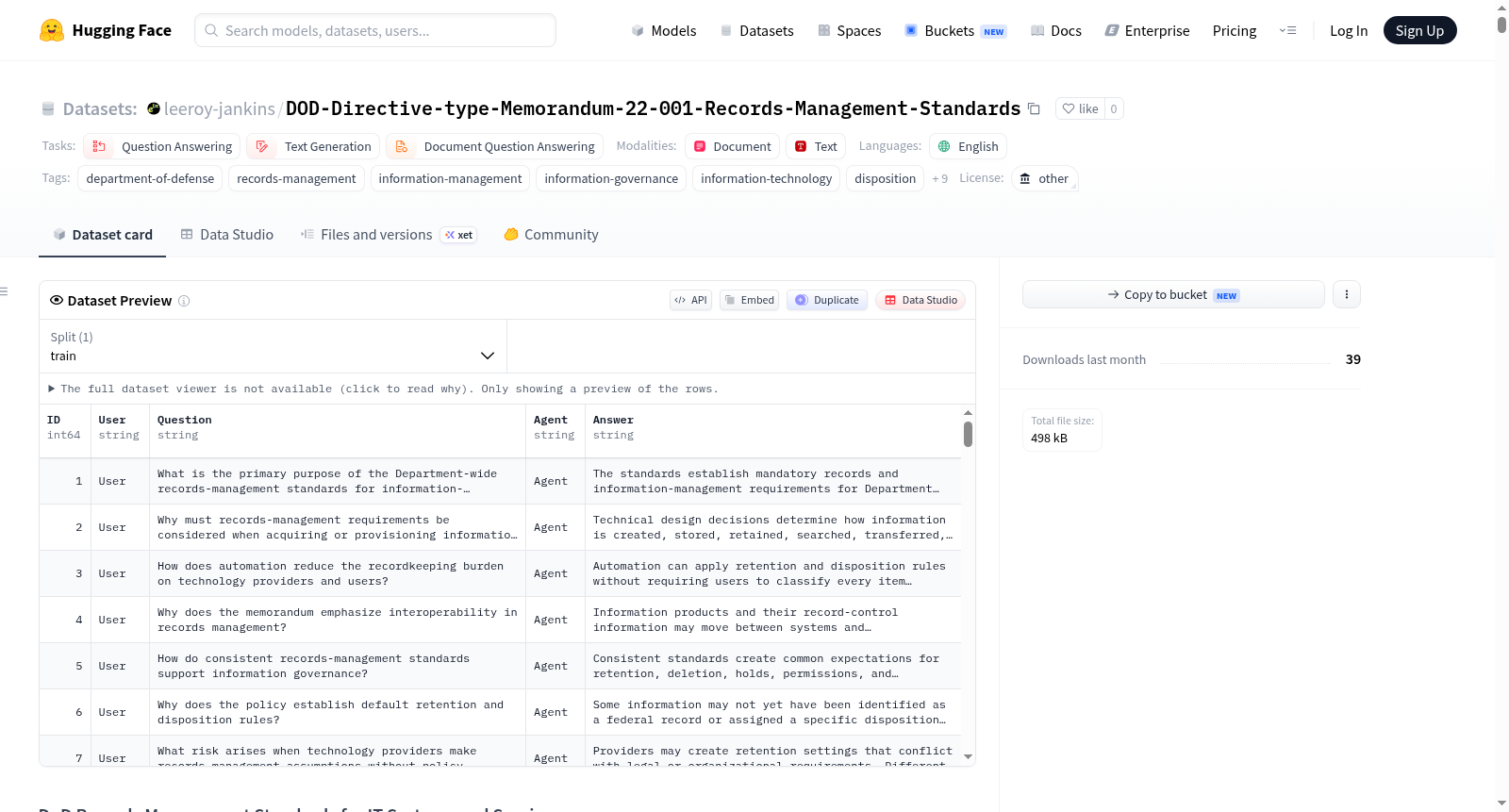The height and width of the screenshot is (812, 1509).
Task: Go to Datasets in top navigation
Action: point(756,30)
